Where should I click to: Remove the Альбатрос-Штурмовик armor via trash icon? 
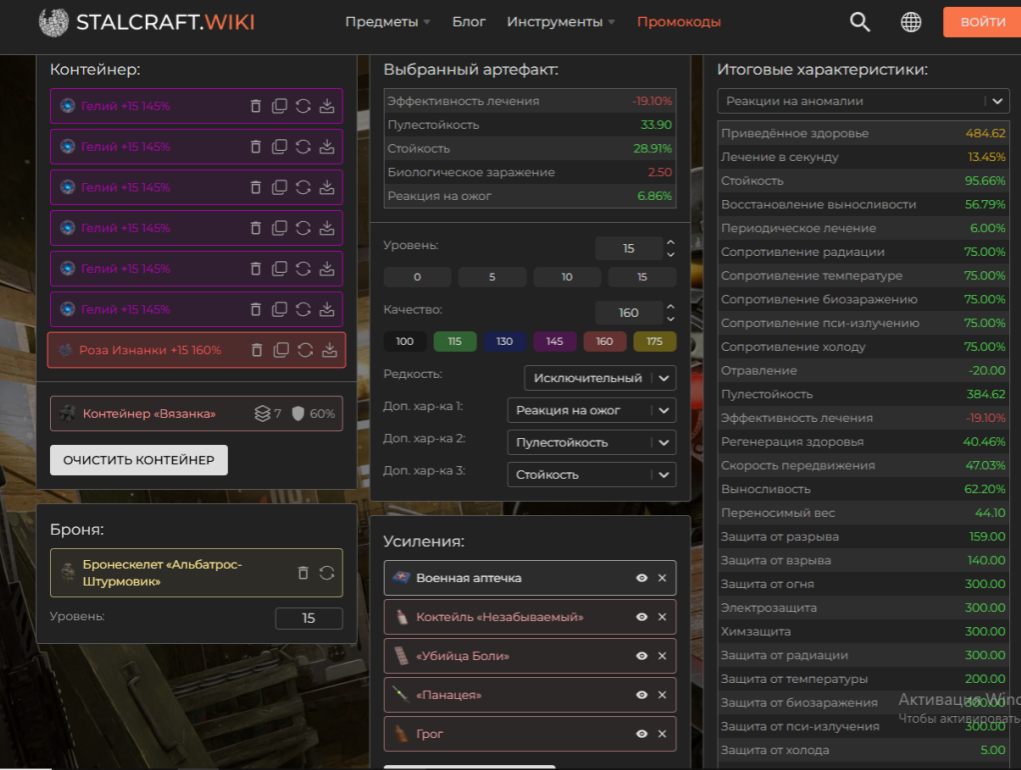click(303, 573)
